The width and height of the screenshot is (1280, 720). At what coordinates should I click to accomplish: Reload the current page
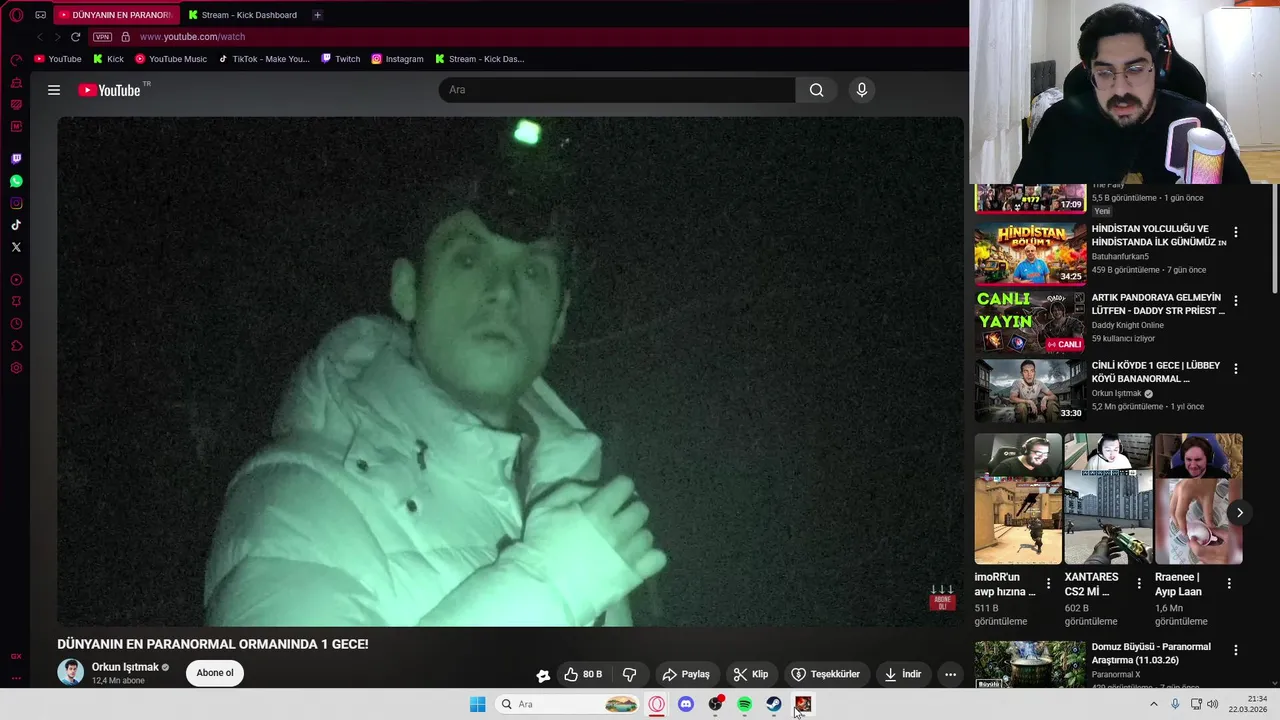coord(75,37)
